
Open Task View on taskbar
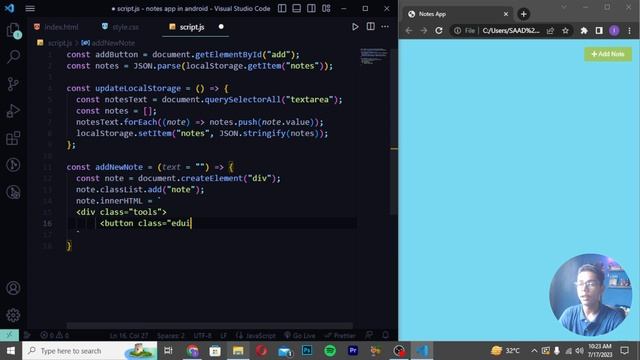click(168, 351)
